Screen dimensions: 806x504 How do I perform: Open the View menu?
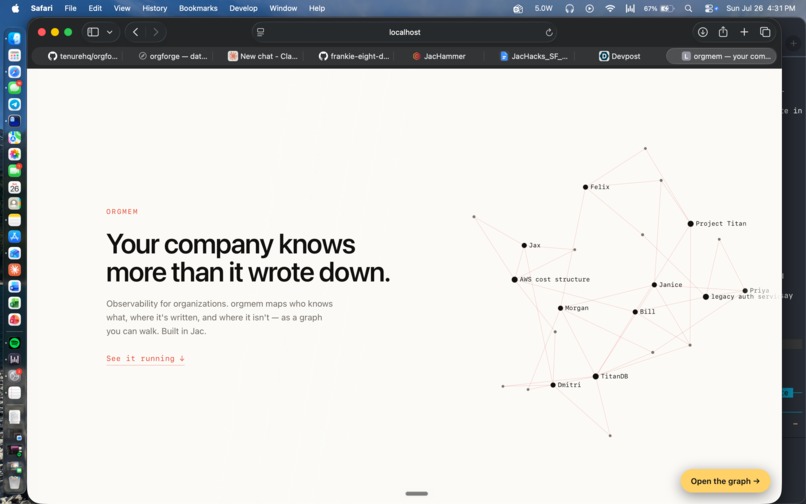(122, 8)
